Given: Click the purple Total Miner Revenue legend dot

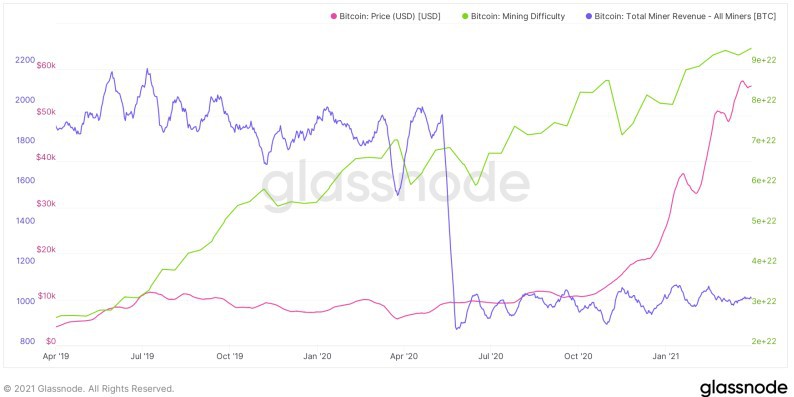Looking at the screenshot, I should coord(590,16).
